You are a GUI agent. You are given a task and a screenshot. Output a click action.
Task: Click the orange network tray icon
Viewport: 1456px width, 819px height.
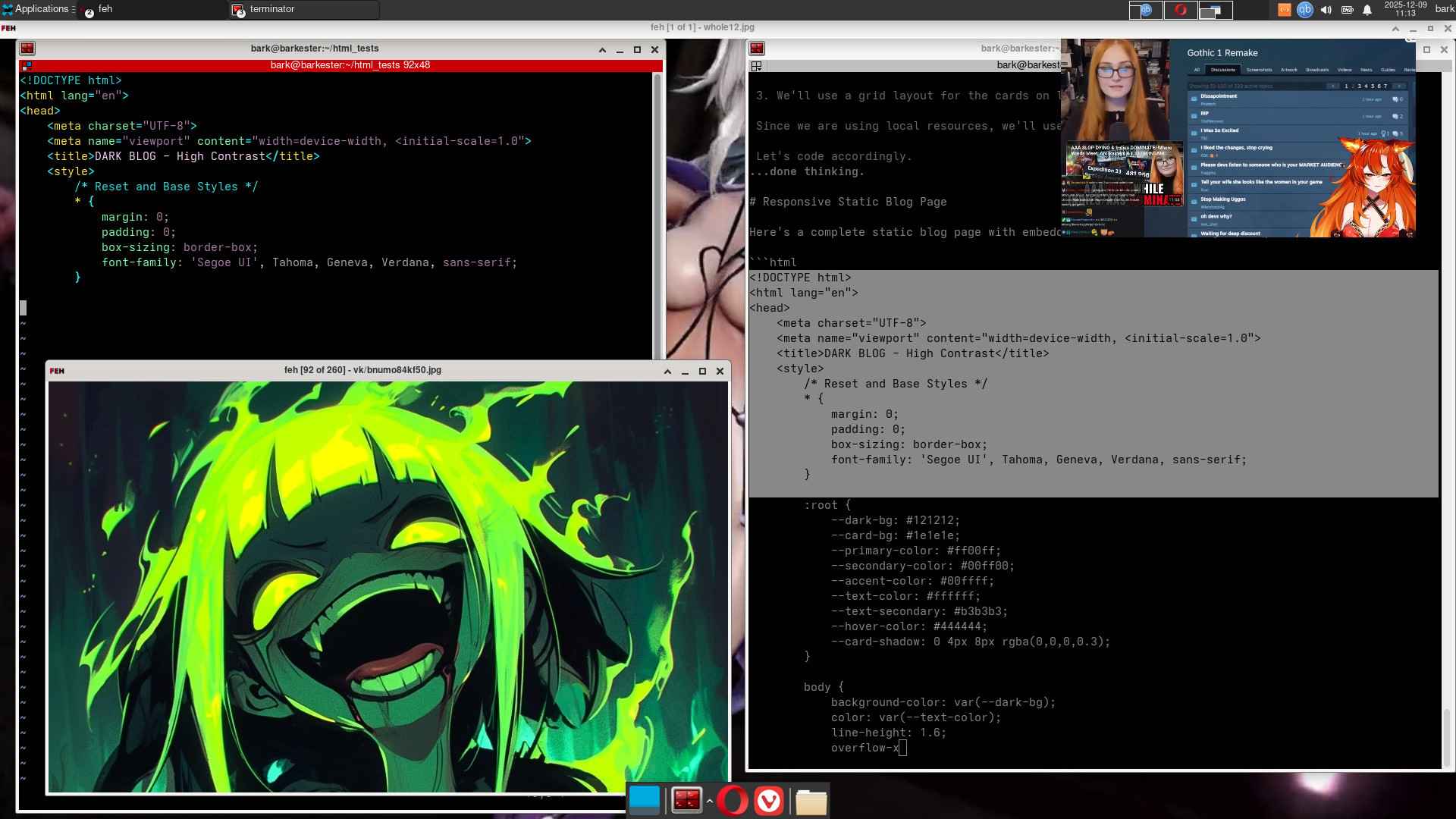1285,10
